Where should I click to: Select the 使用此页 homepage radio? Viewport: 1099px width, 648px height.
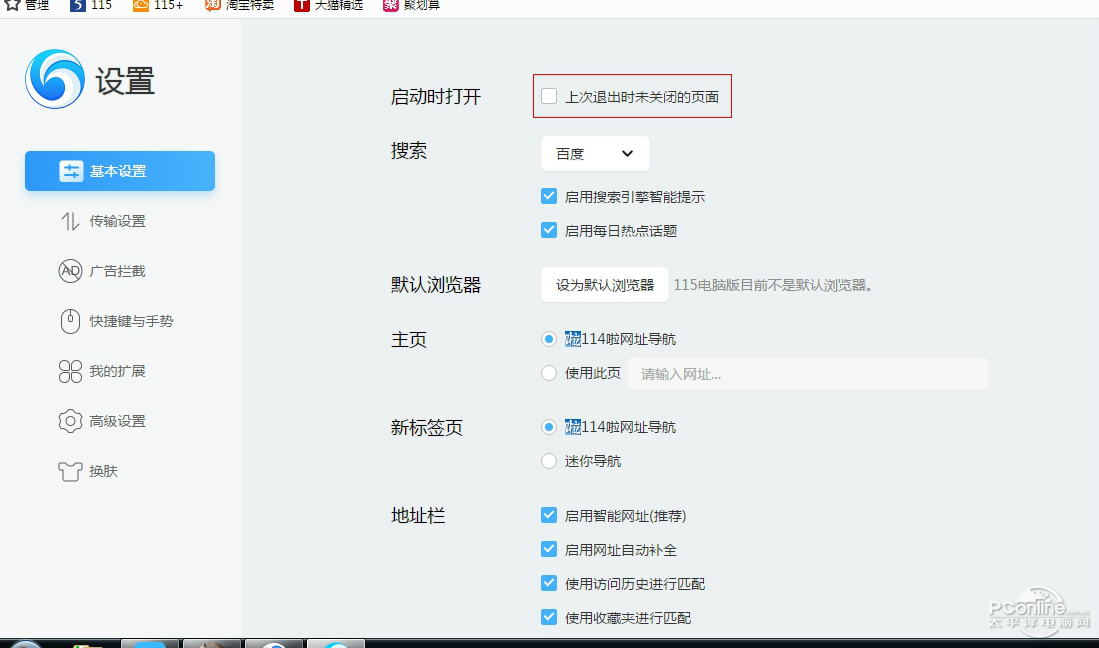click(549, 373)
